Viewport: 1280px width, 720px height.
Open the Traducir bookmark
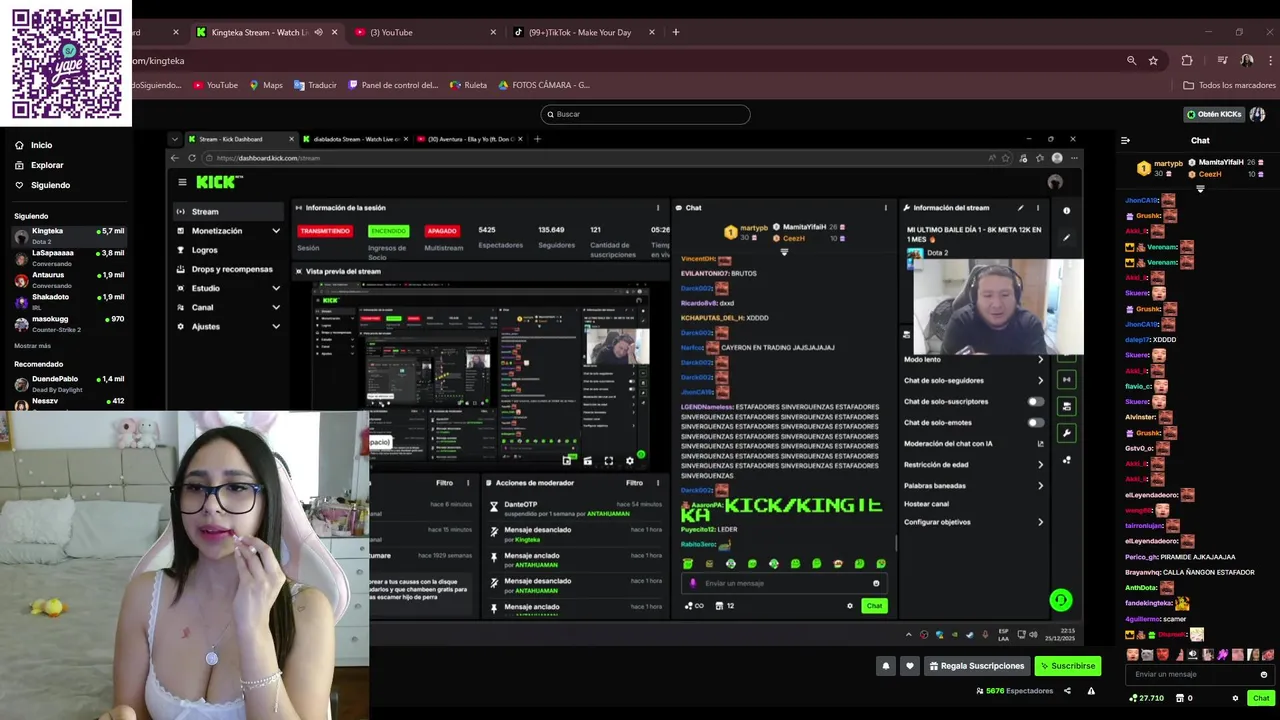pos(315,85)
